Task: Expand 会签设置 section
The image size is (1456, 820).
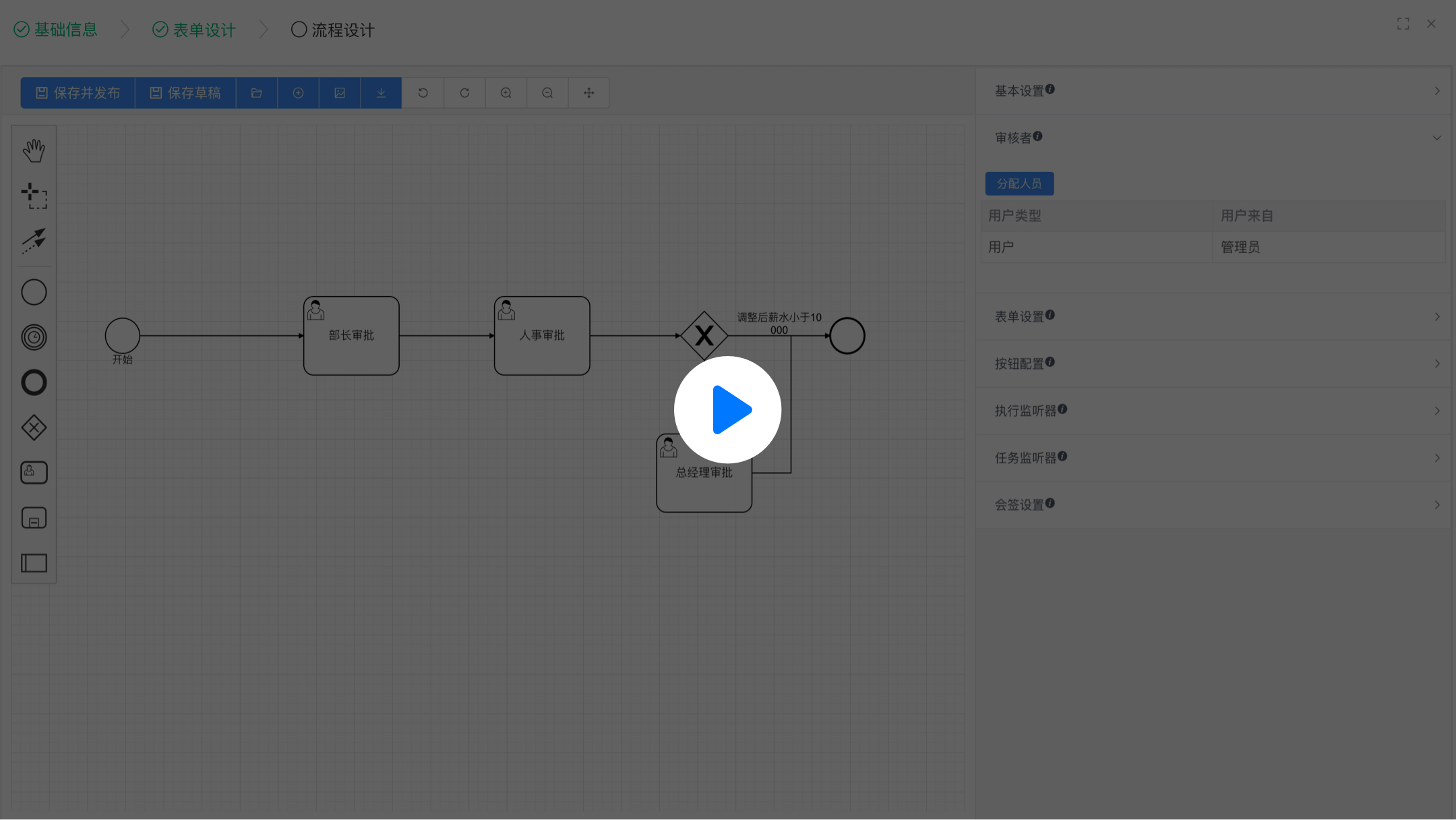Action: (x=1213, y=504)
